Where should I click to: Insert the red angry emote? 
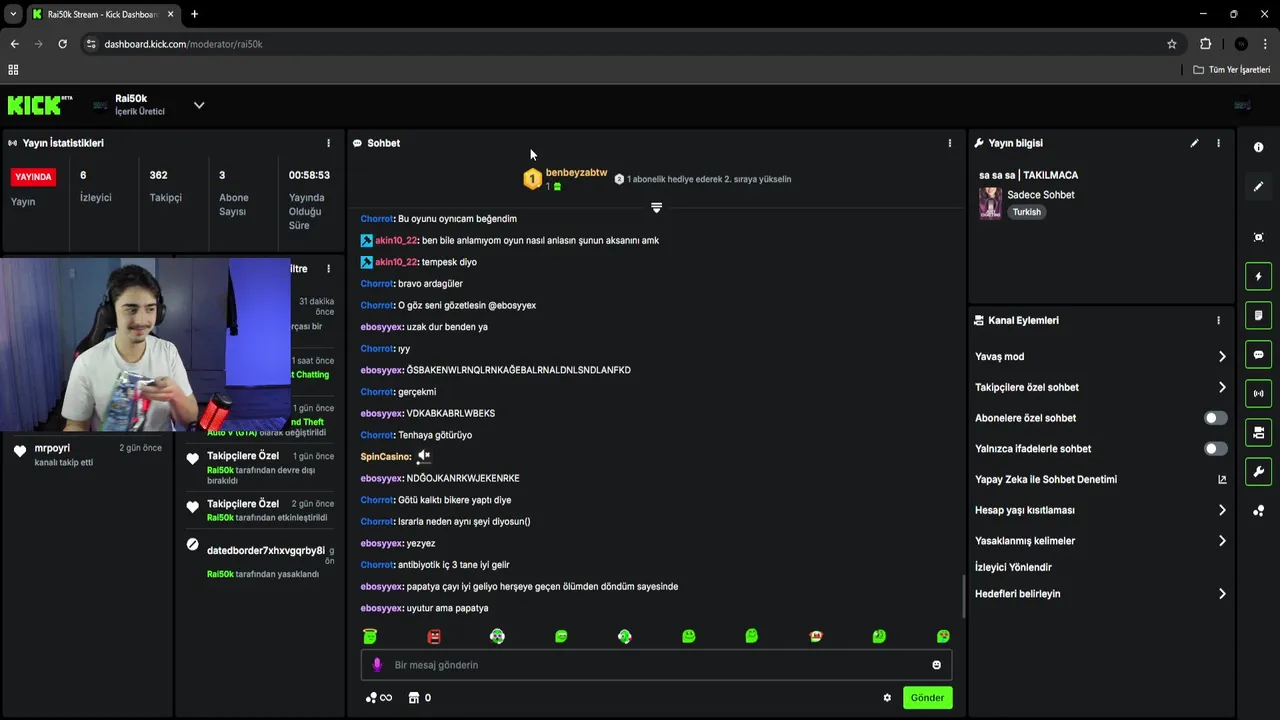434,636
